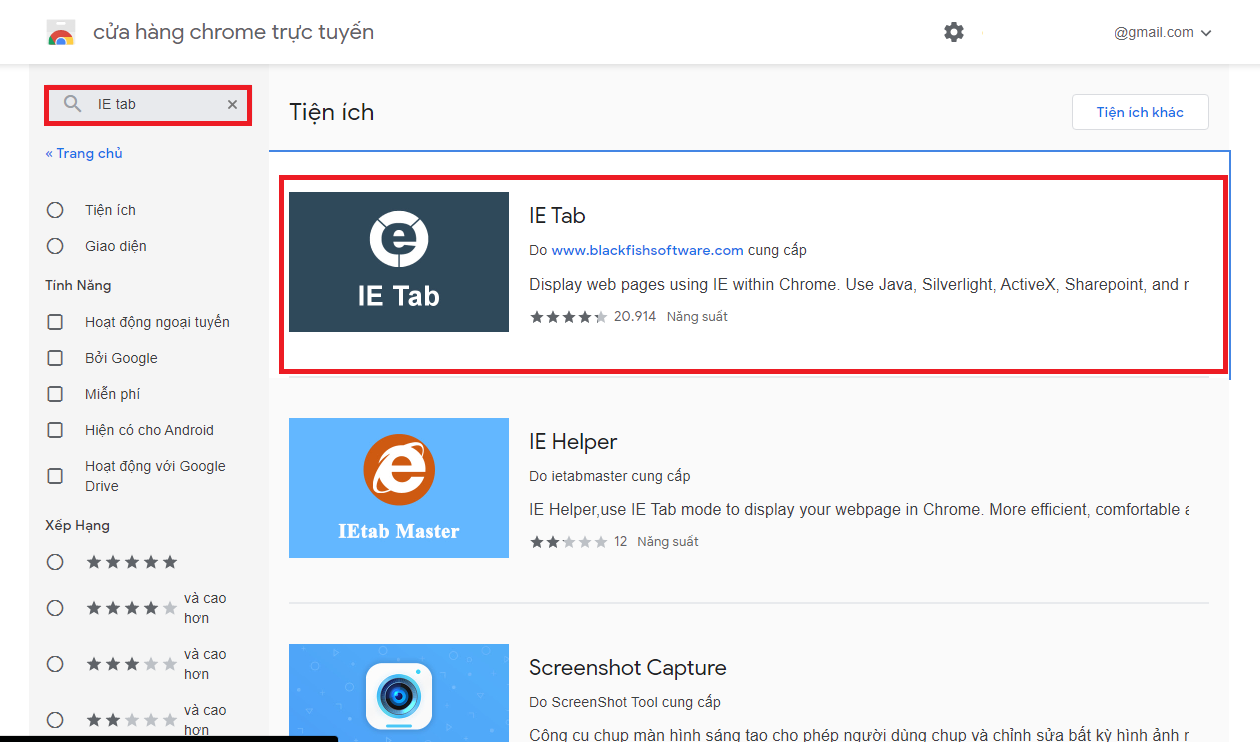
Task: Click the Chrome Web Store logo
Action: tap(61, 33)
